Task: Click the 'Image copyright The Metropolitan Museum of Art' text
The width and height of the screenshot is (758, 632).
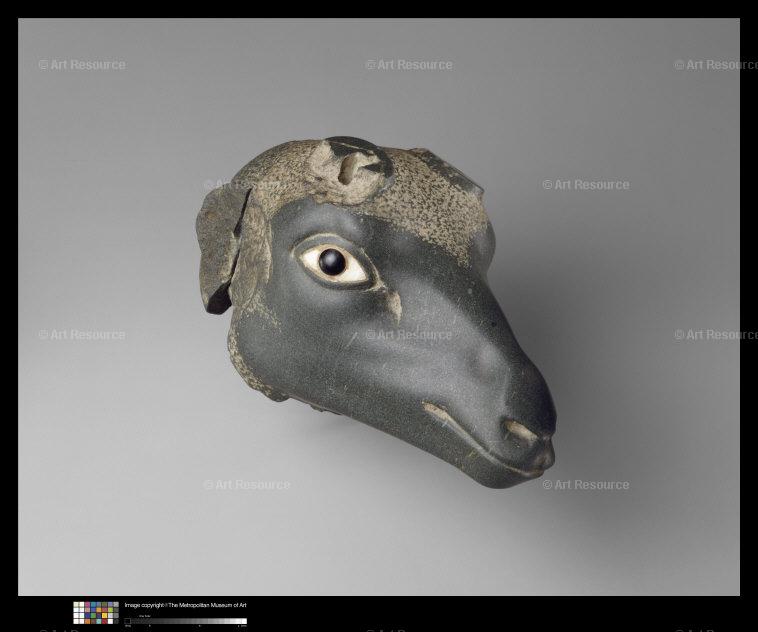Action: 186,605
